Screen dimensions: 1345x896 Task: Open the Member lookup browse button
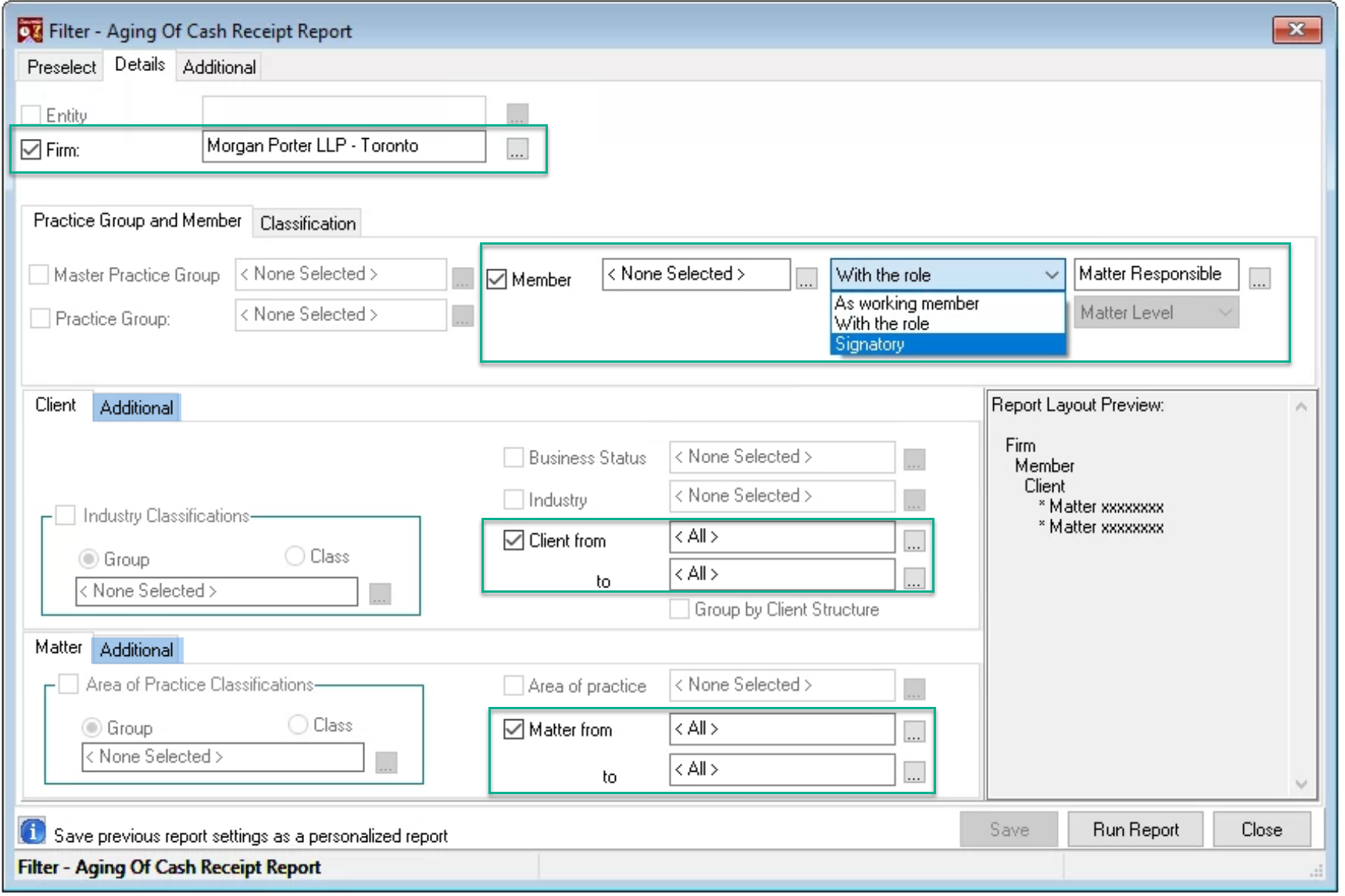tap(806, 279)
